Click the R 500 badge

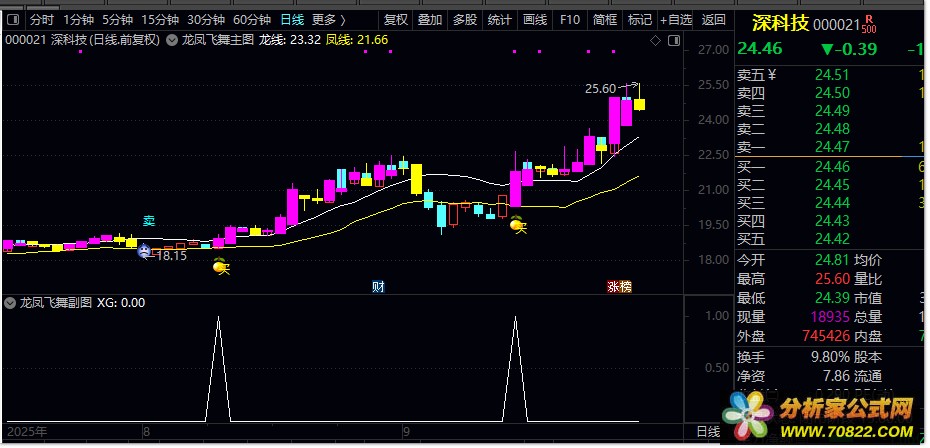(870, 25)
